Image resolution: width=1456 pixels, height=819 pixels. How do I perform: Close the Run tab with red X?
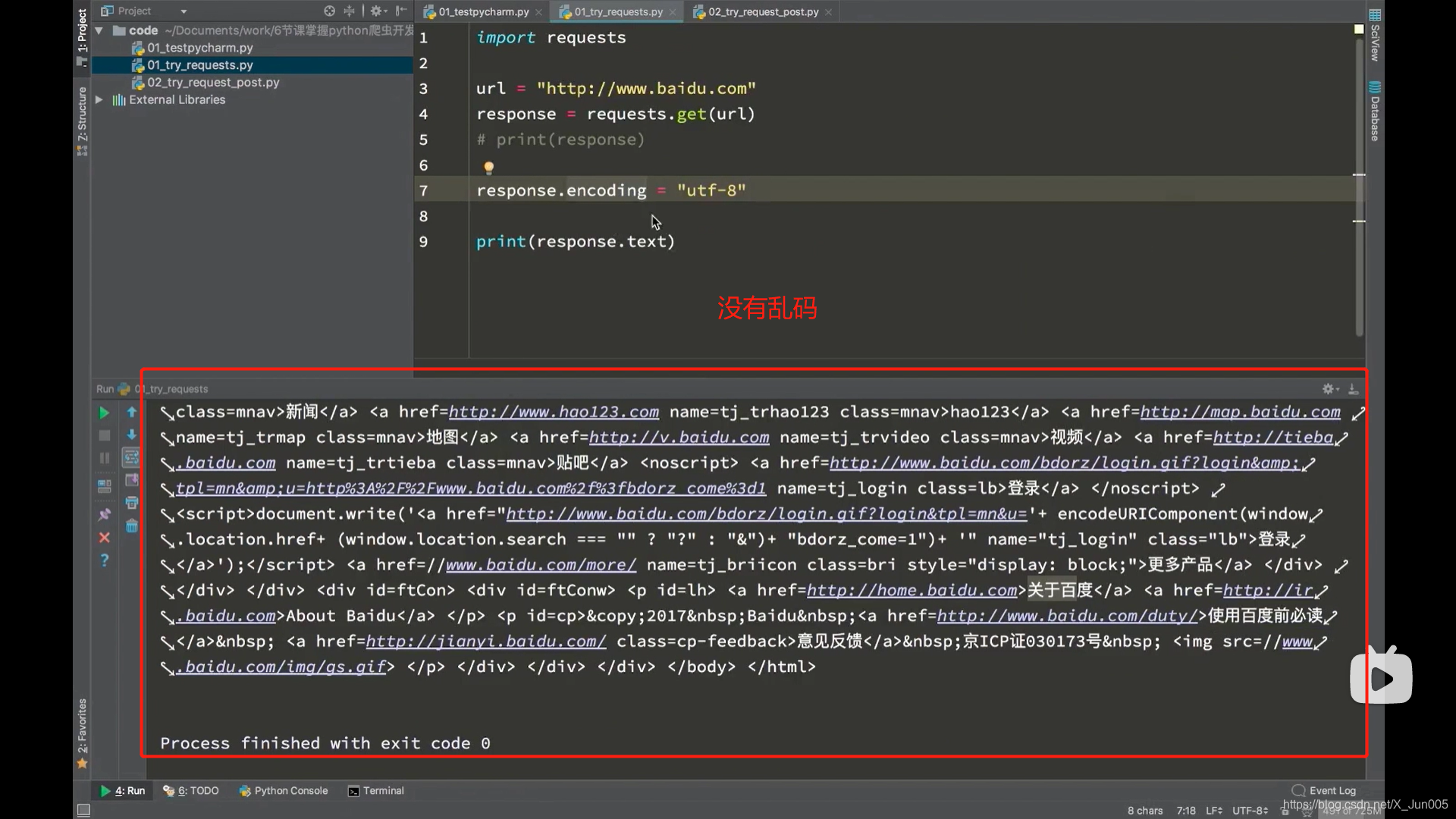point(104,538)
